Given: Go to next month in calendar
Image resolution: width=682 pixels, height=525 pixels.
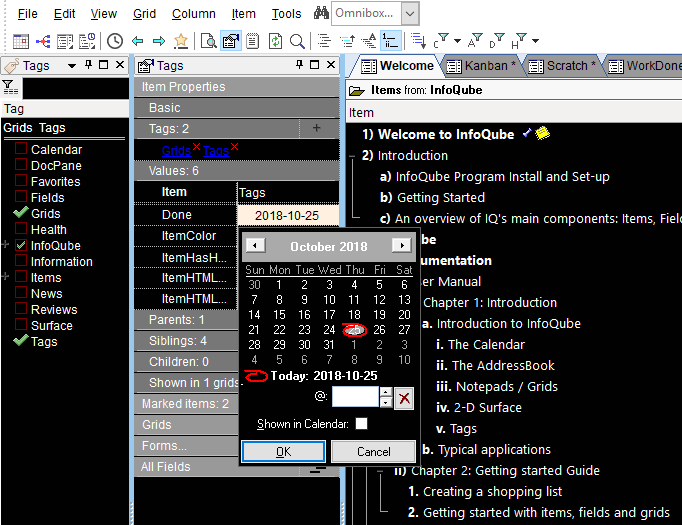Looking at the screenshot, I should click(x=401, y=245).
